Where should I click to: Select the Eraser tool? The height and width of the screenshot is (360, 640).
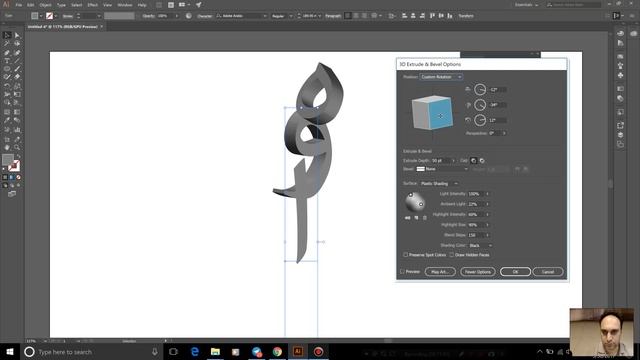17,77
